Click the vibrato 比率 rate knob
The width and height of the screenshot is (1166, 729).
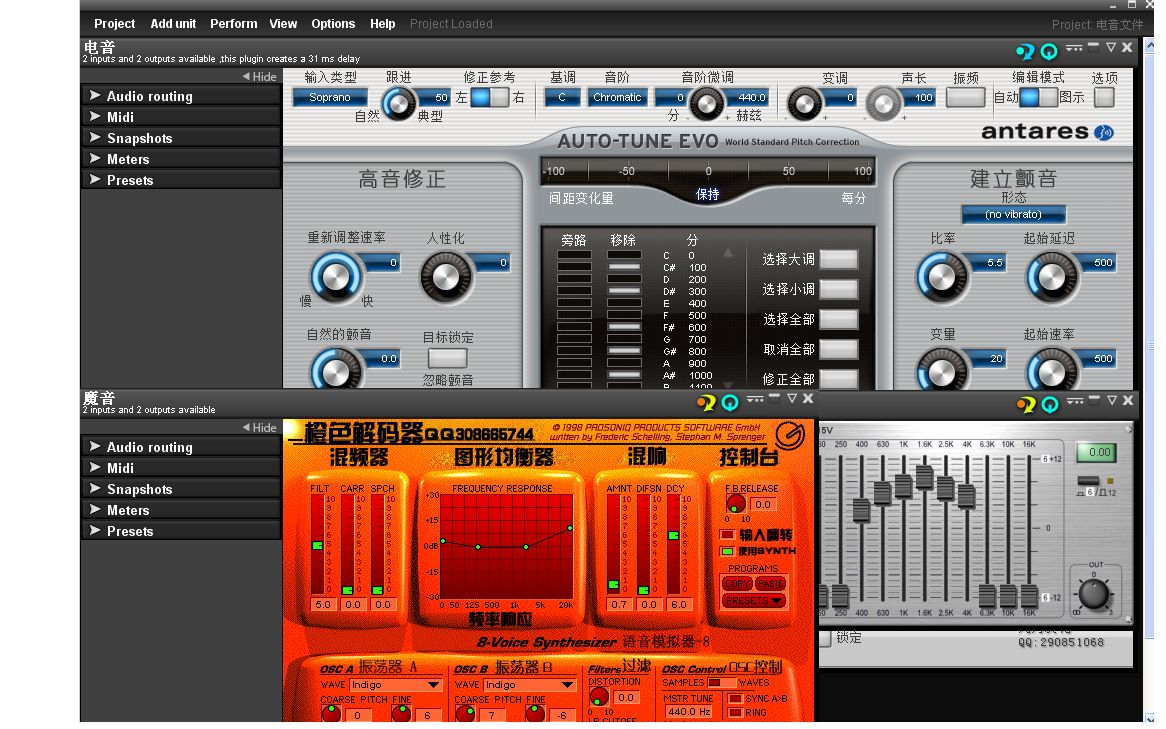click(941, 277)
